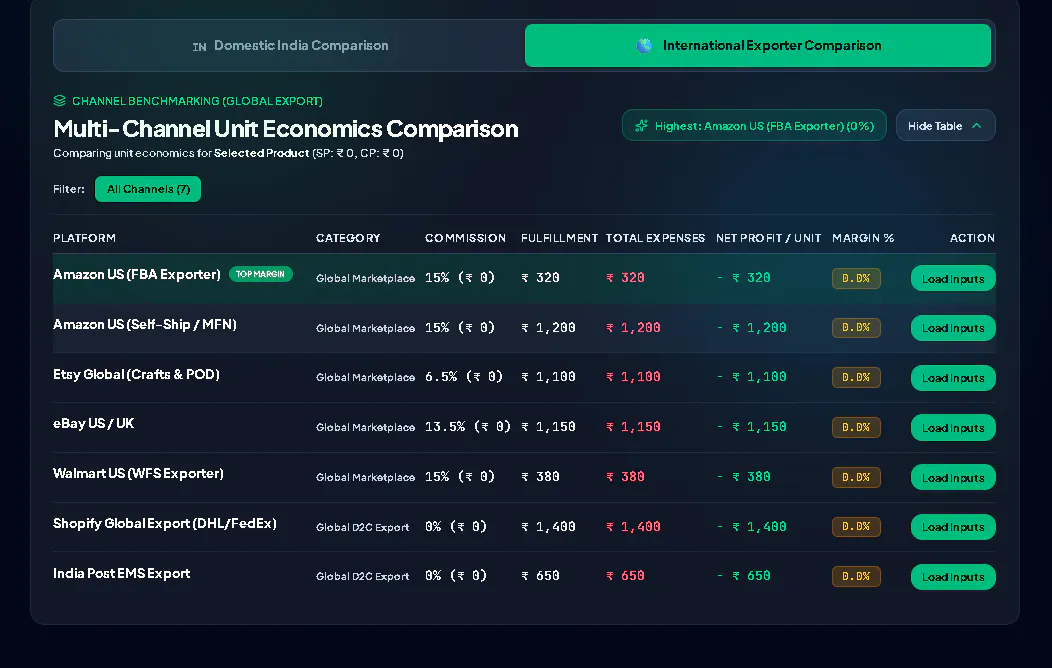Image resolution: width=1052 pixels, height=668 pixels.
Task: Select the Etsy Global (Crafts & POD) platform name
Action: point(136,374)
